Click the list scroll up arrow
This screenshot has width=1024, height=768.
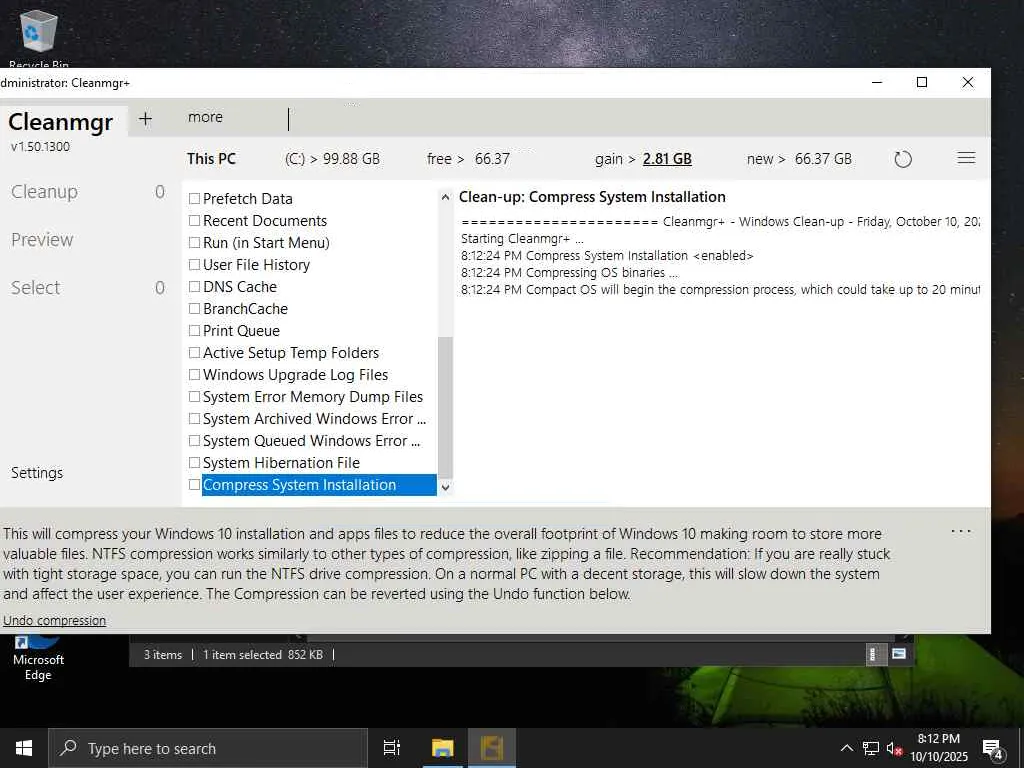click(x=445, y=197)
